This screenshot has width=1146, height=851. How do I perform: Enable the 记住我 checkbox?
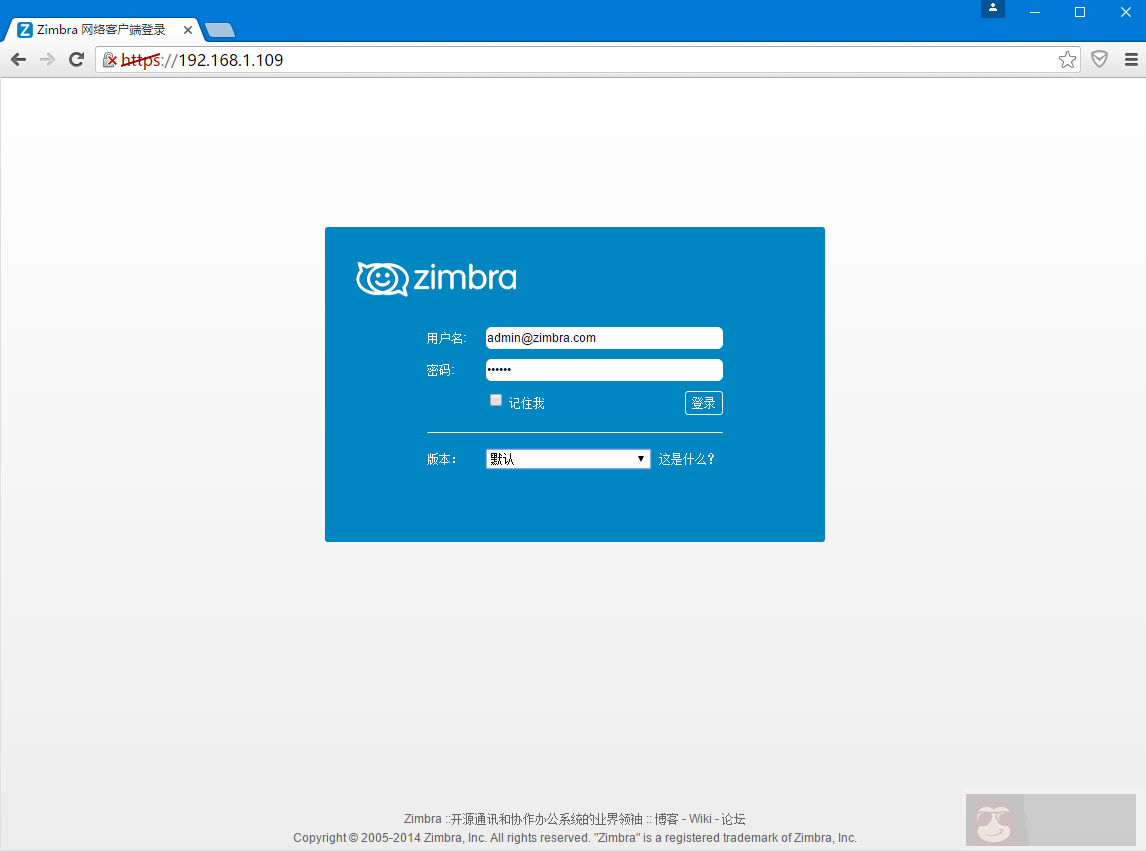click(x=496, y=399)
